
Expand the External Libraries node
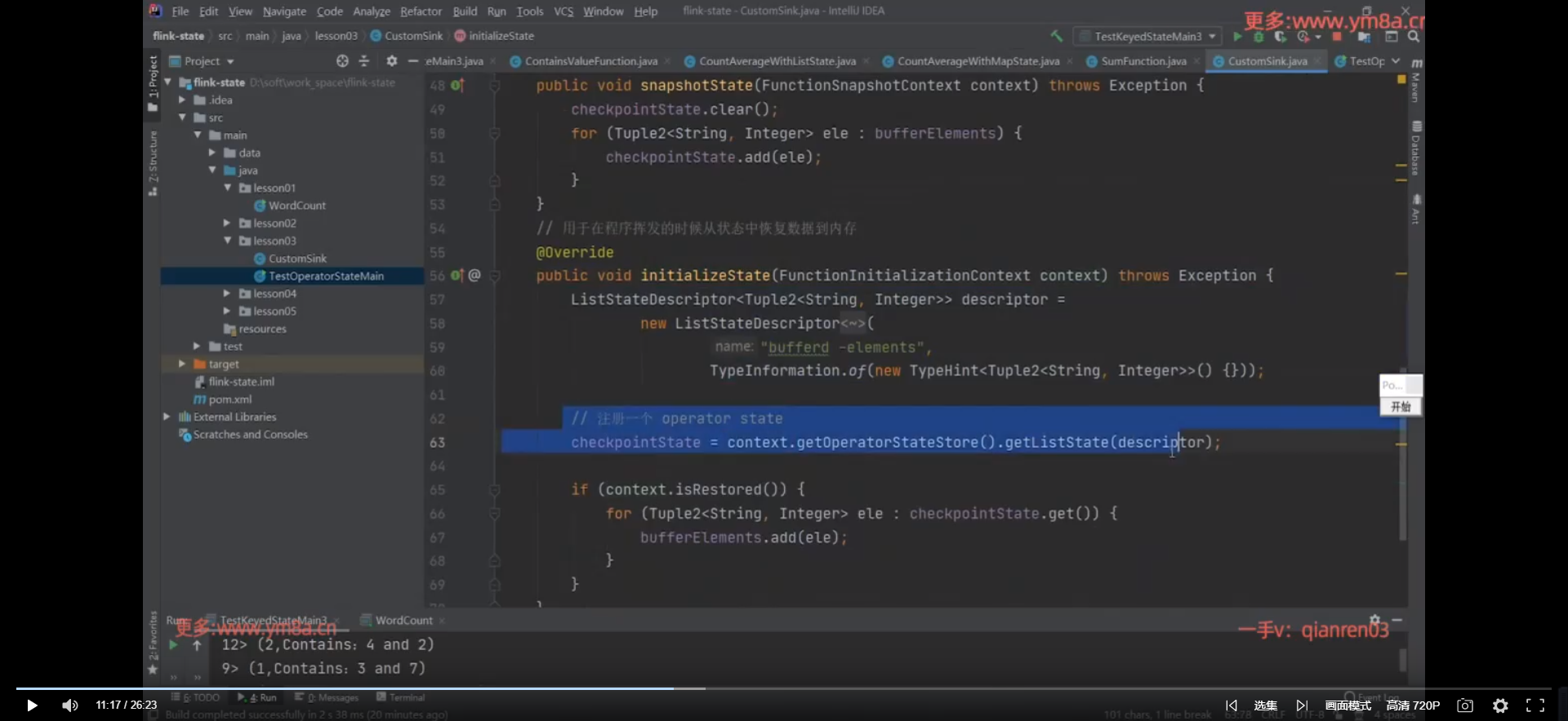[x=167, y=416]
